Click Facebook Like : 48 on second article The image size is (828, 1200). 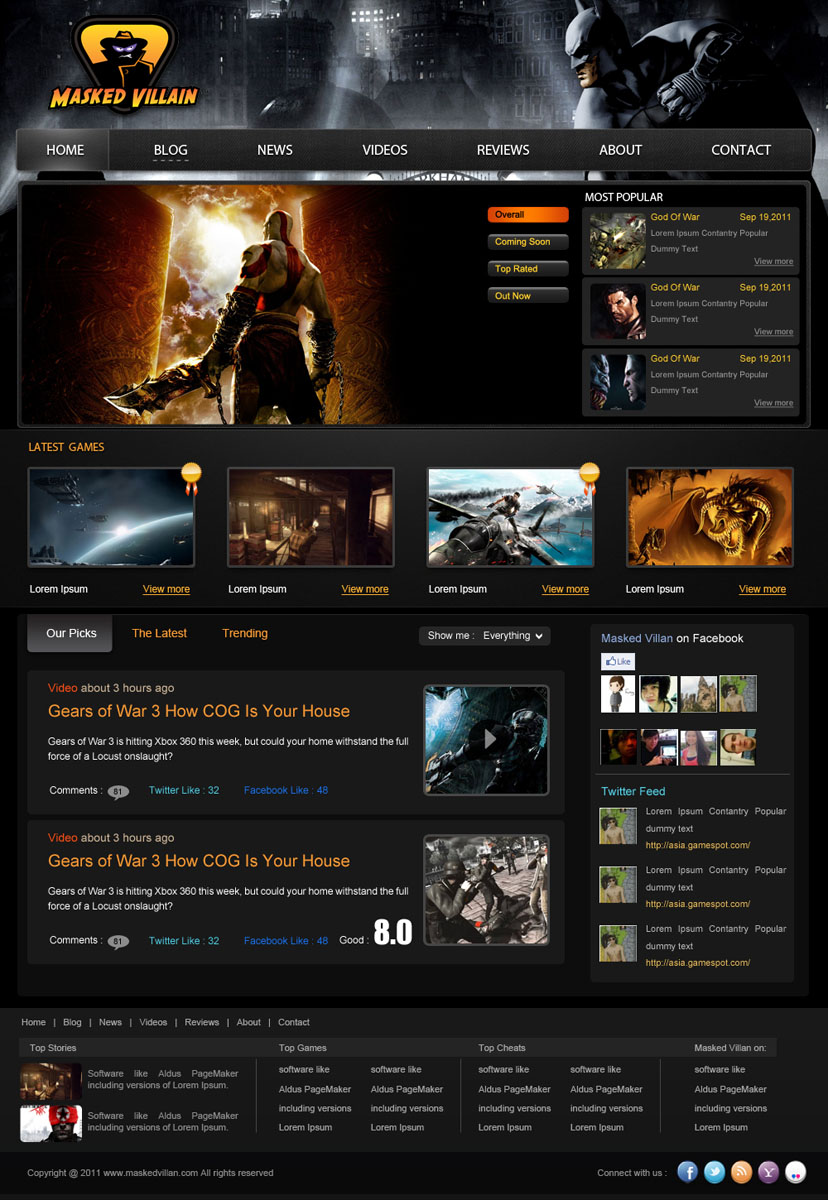(x=286, y=941)
